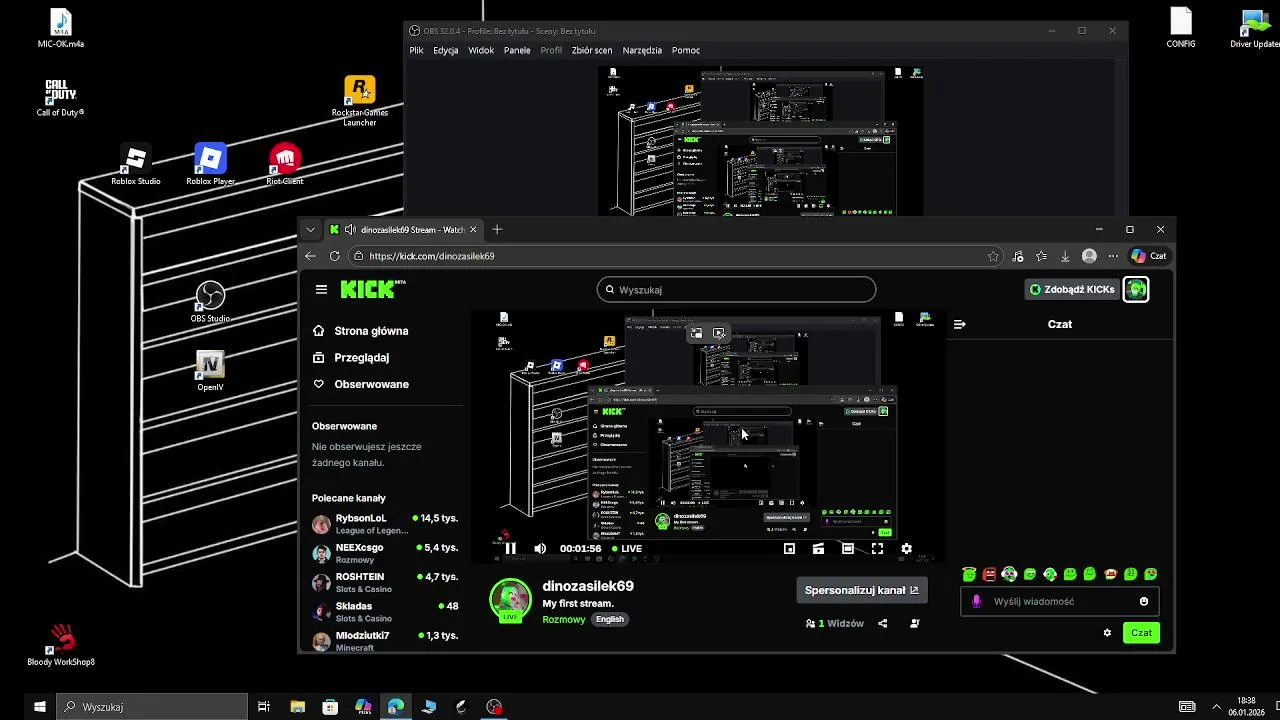Image resolution: width=1280 pixels, height=720 pixels.
Task: Open the Windows Start button
Action: (40, 707)
